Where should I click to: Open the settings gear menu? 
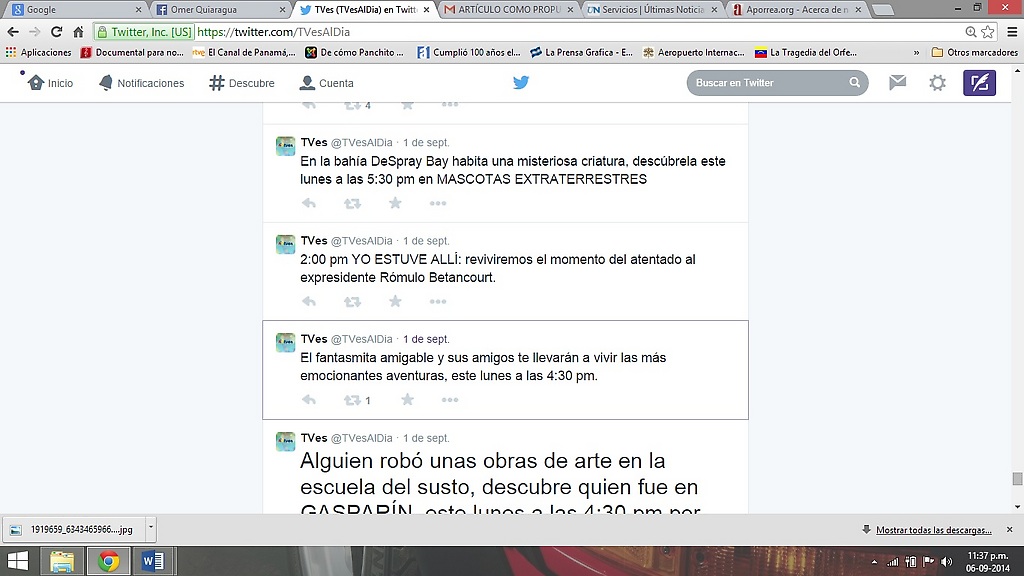click(x=937, y=83)
